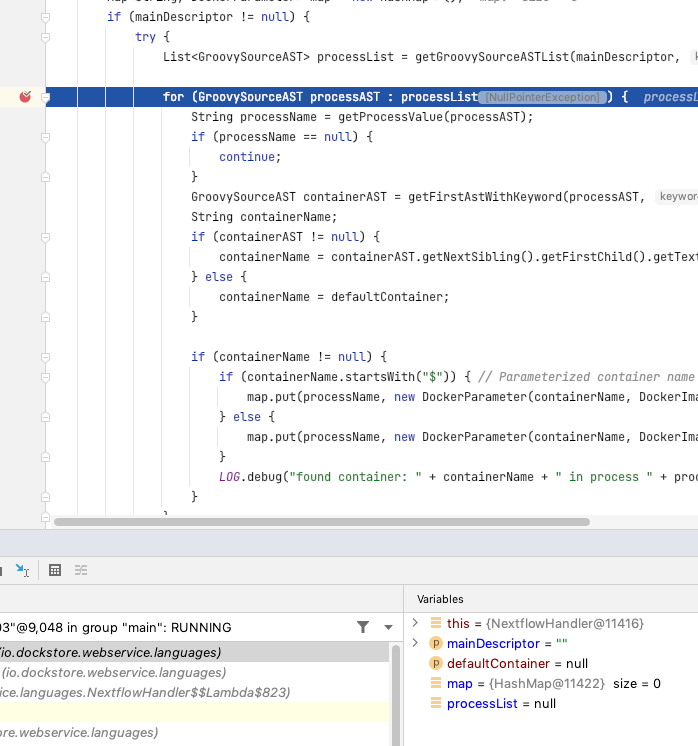Click 'String containerName;' declaration line

pyautogui.click(x=264, y=216)
